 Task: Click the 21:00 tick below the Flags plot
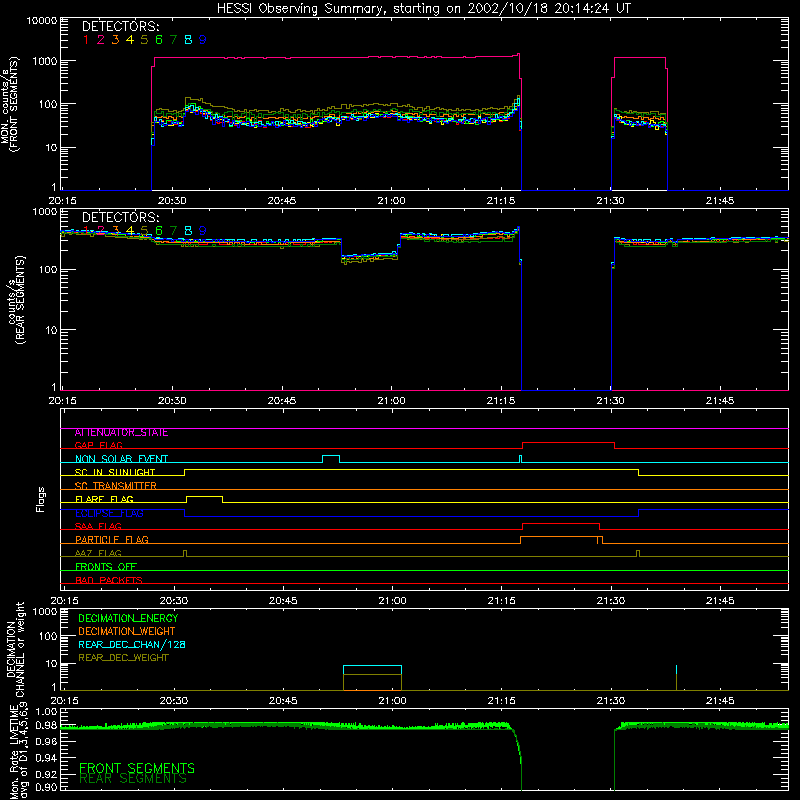(392, 601)
